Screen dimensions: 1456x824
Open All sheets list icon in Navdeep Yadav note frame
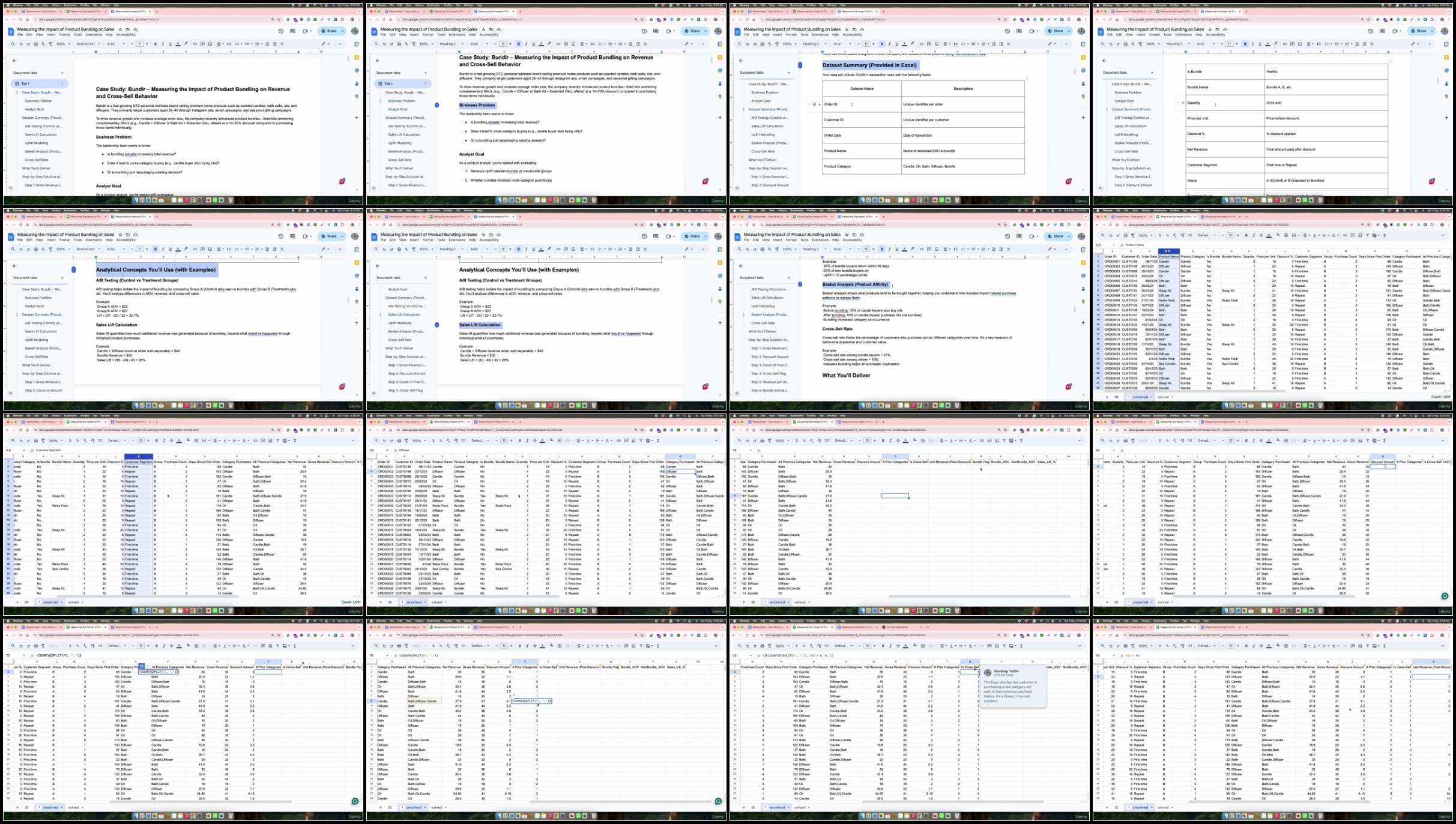tap(753, 807)
